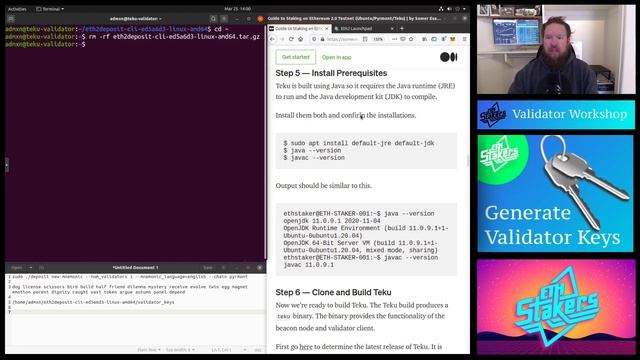Open the Ln/Col position dropdown
640x360 pixels.
pyautogui.click(x=229, y=350)
